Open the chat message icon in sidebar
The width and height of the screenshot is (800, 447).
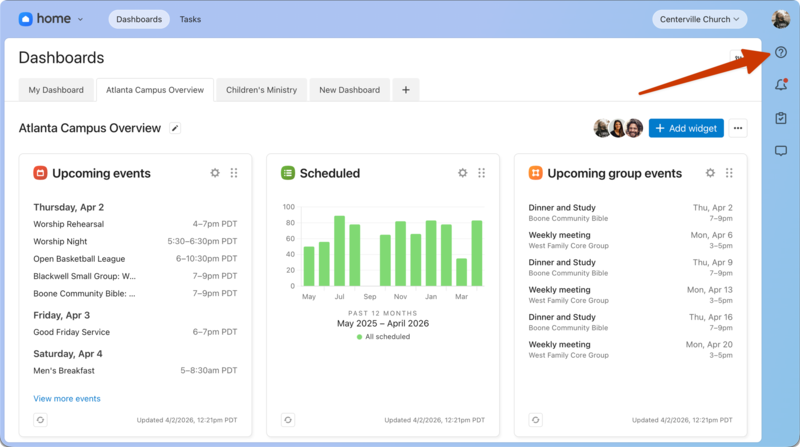[x=781, y=152]
